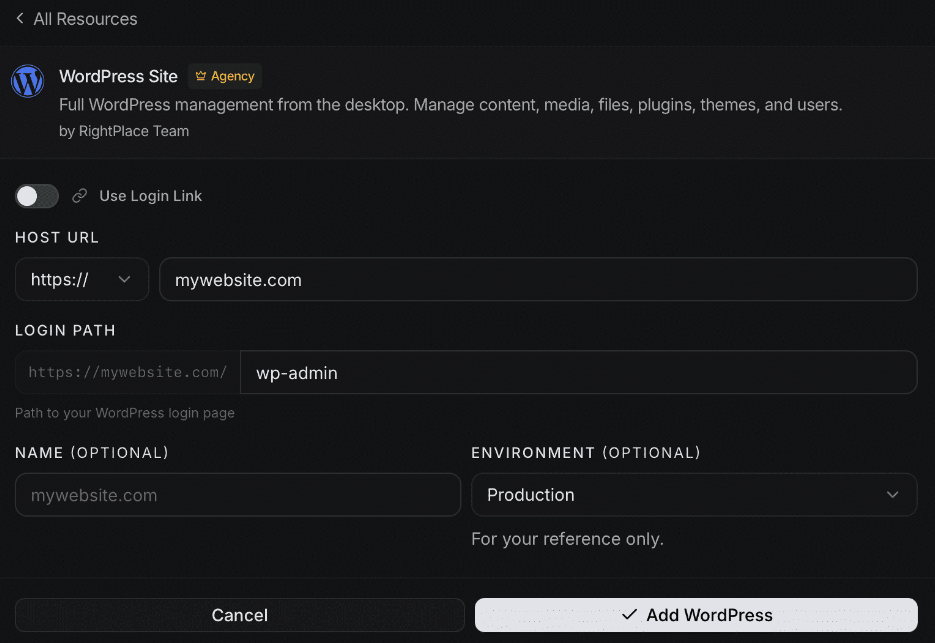This screenshot has width=935, height=643.
Task: Click the back chevron arrow icon
Action: [x=20, y=18]
